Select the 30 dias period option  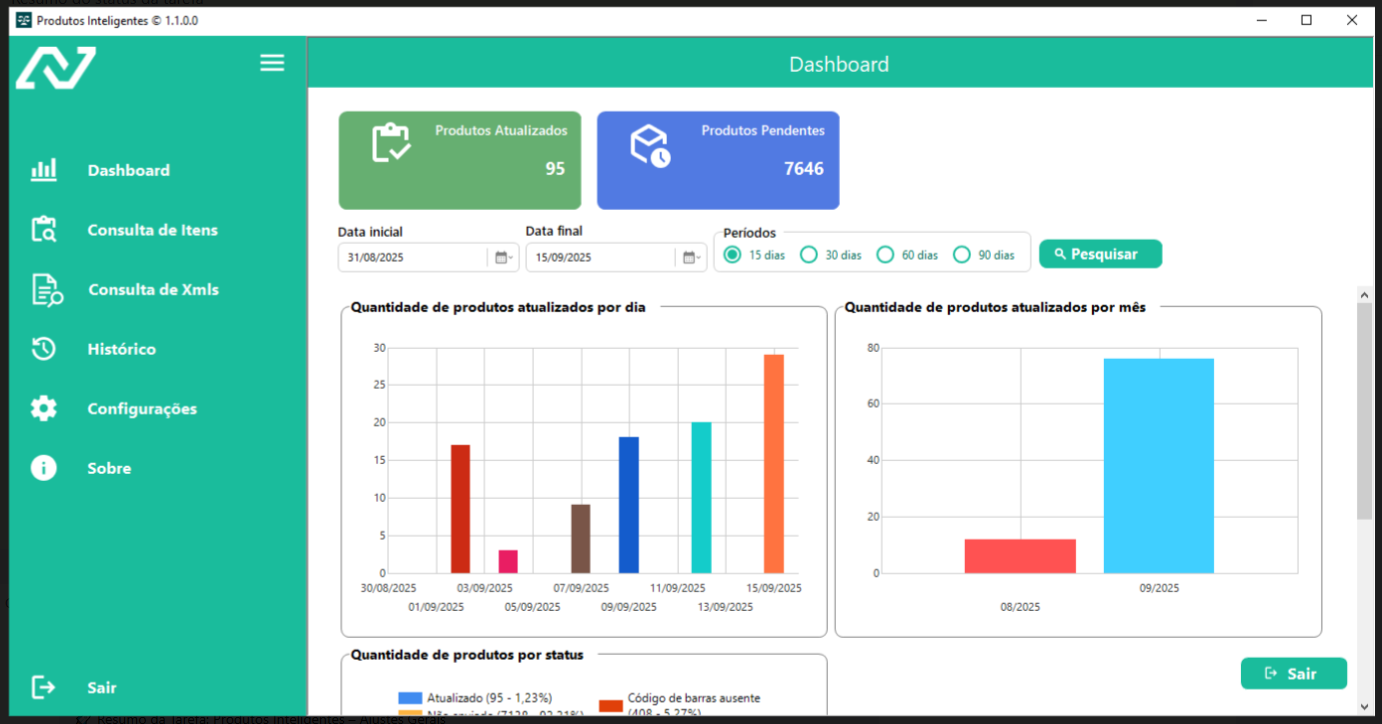pyautogui.click(x=809, y=255)
